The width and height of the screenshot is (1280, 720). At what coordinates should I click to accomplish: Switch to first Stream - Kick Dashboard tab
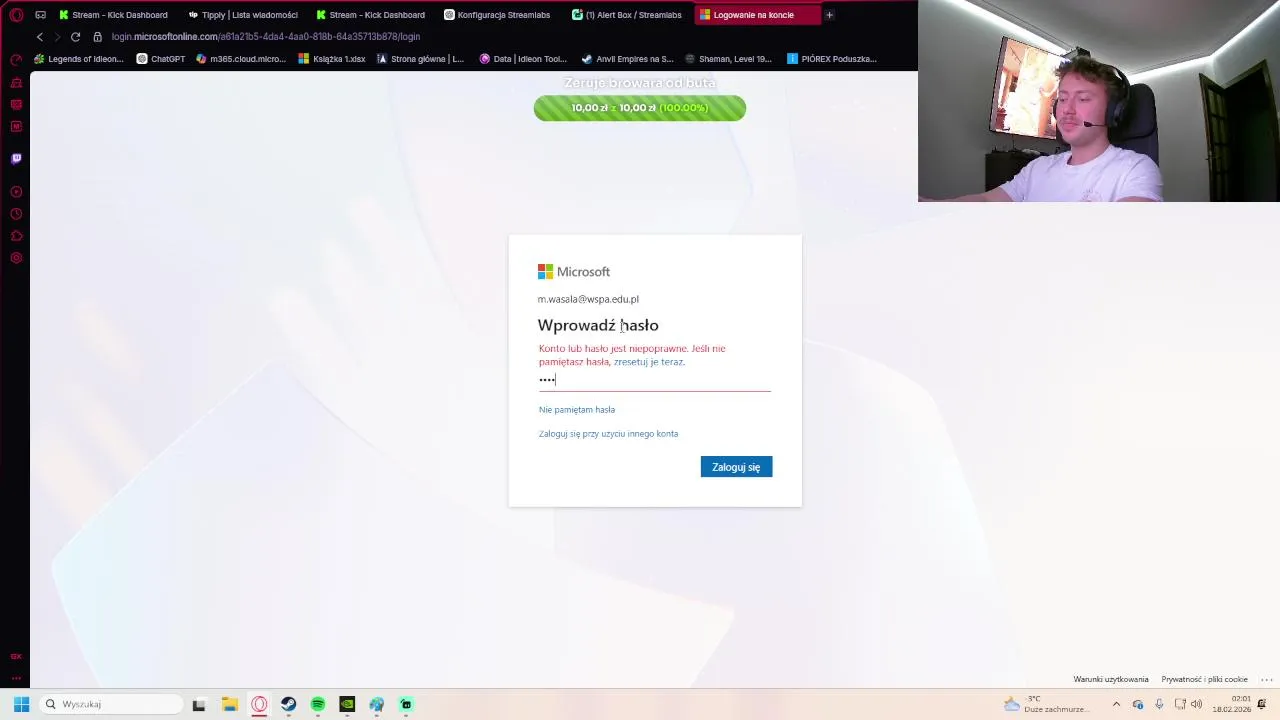coord(113,15)
